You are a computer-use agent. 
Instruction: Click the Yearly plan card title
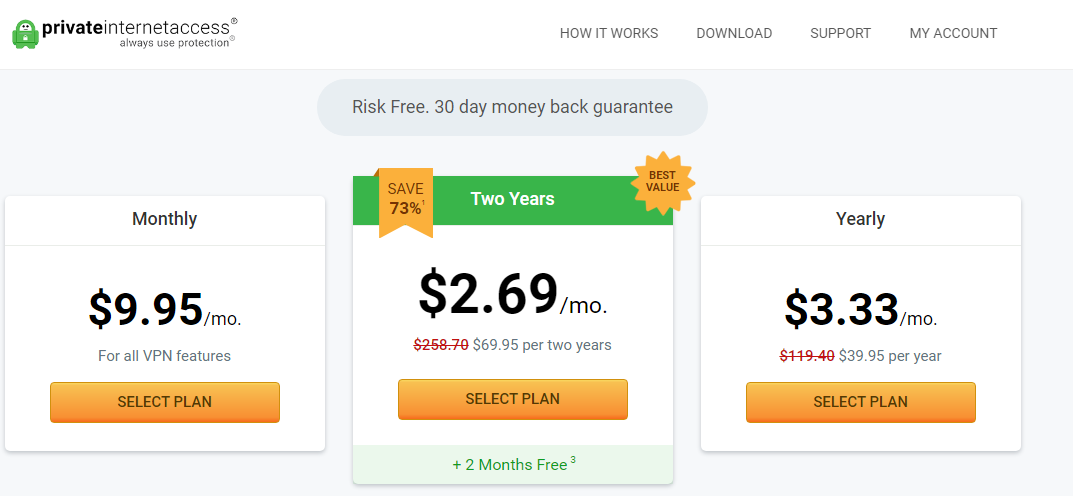860,219
